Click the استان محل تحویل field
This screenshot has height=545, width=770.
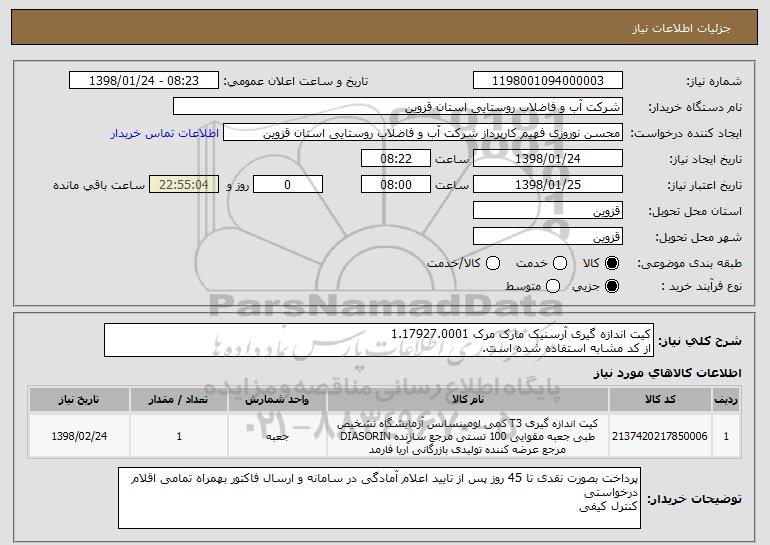coord(548,211)
